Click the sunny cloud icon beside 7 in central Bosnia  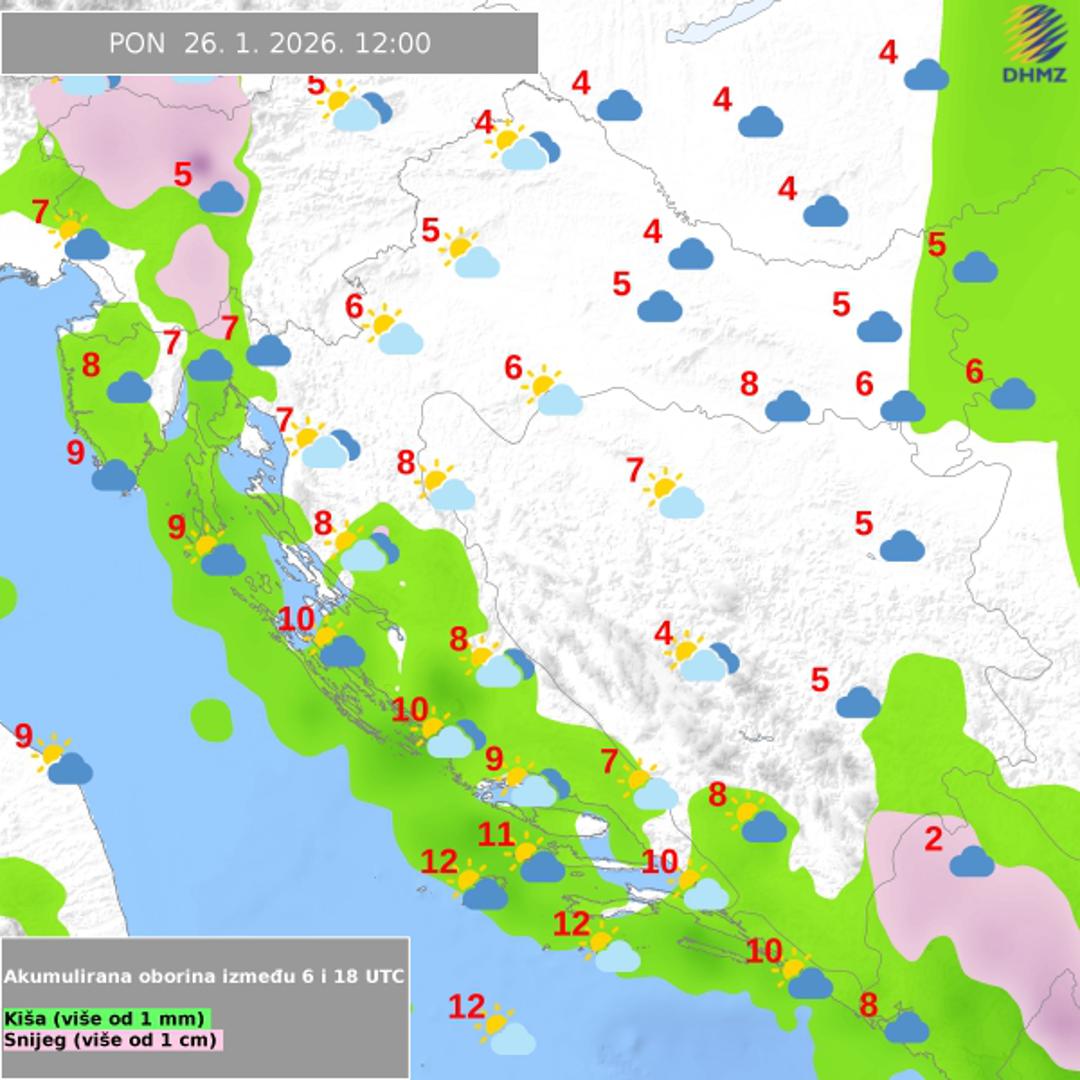[x=675, y=496]
